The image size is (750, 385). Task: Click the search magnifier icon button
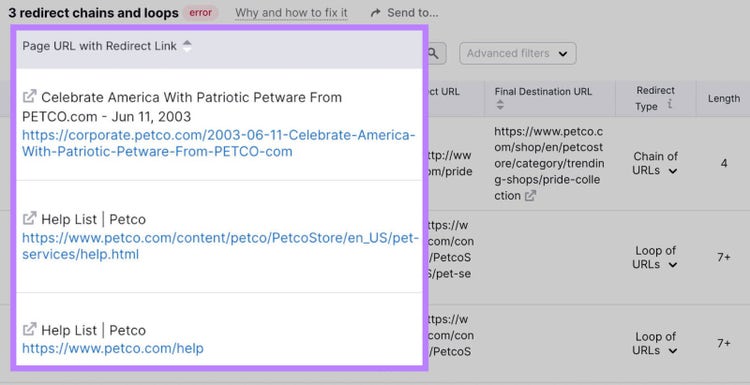434,54
